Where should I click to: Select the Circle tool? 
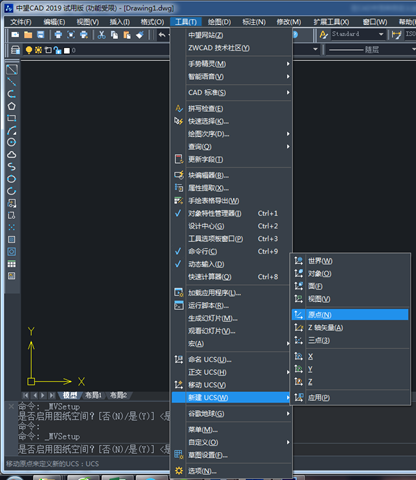(x=12, y=142)
